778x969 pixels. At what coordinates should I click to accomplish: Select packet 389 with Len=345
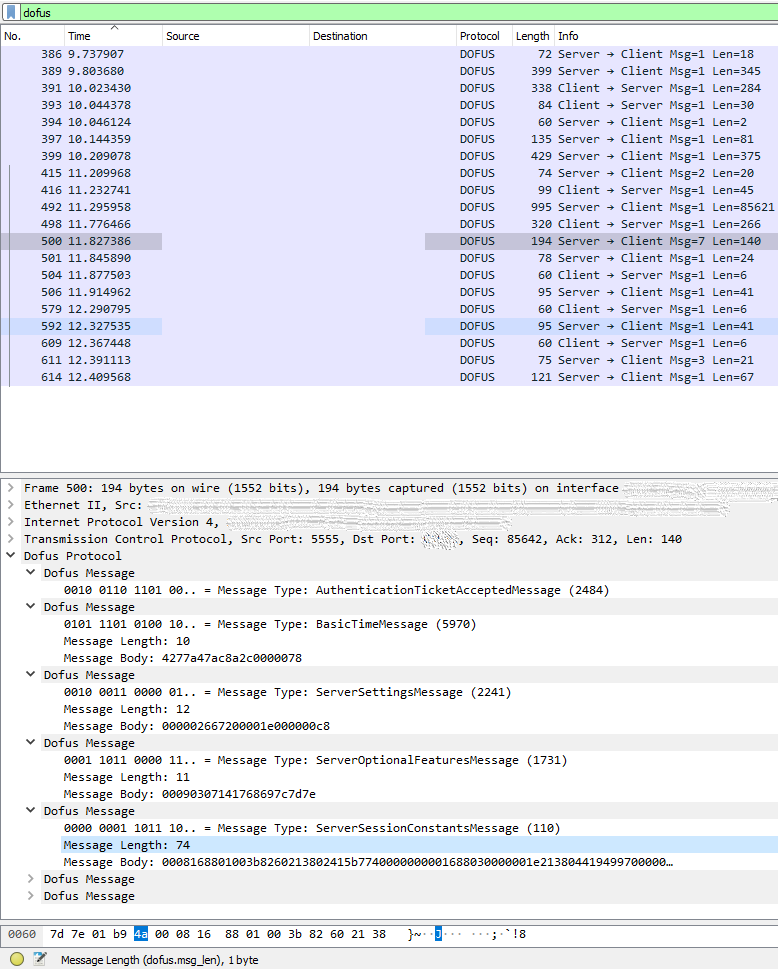click(389, 71)
